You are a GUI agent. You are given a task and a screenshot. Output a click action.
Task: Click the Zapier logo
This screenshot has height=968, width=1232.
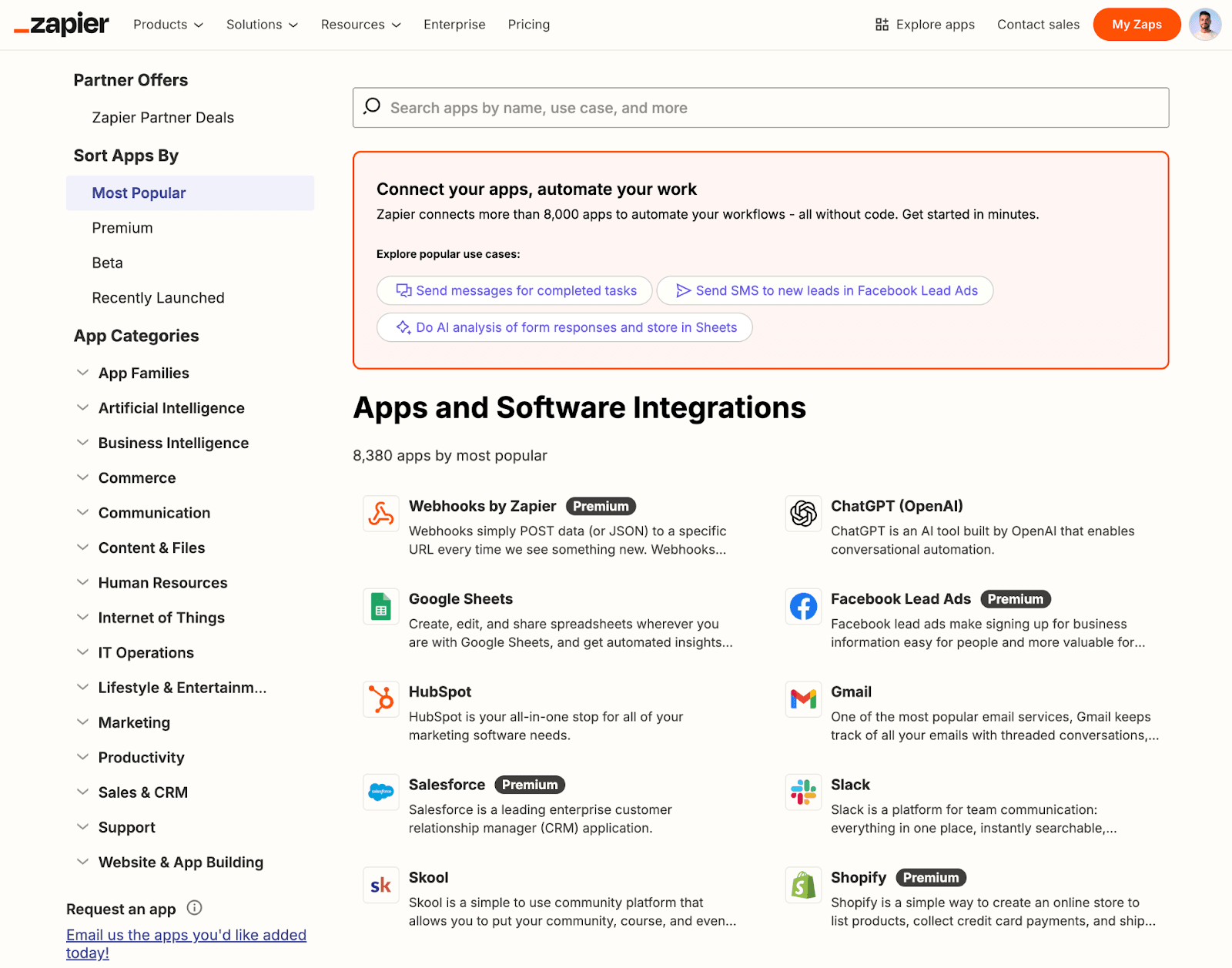(62, 25)
